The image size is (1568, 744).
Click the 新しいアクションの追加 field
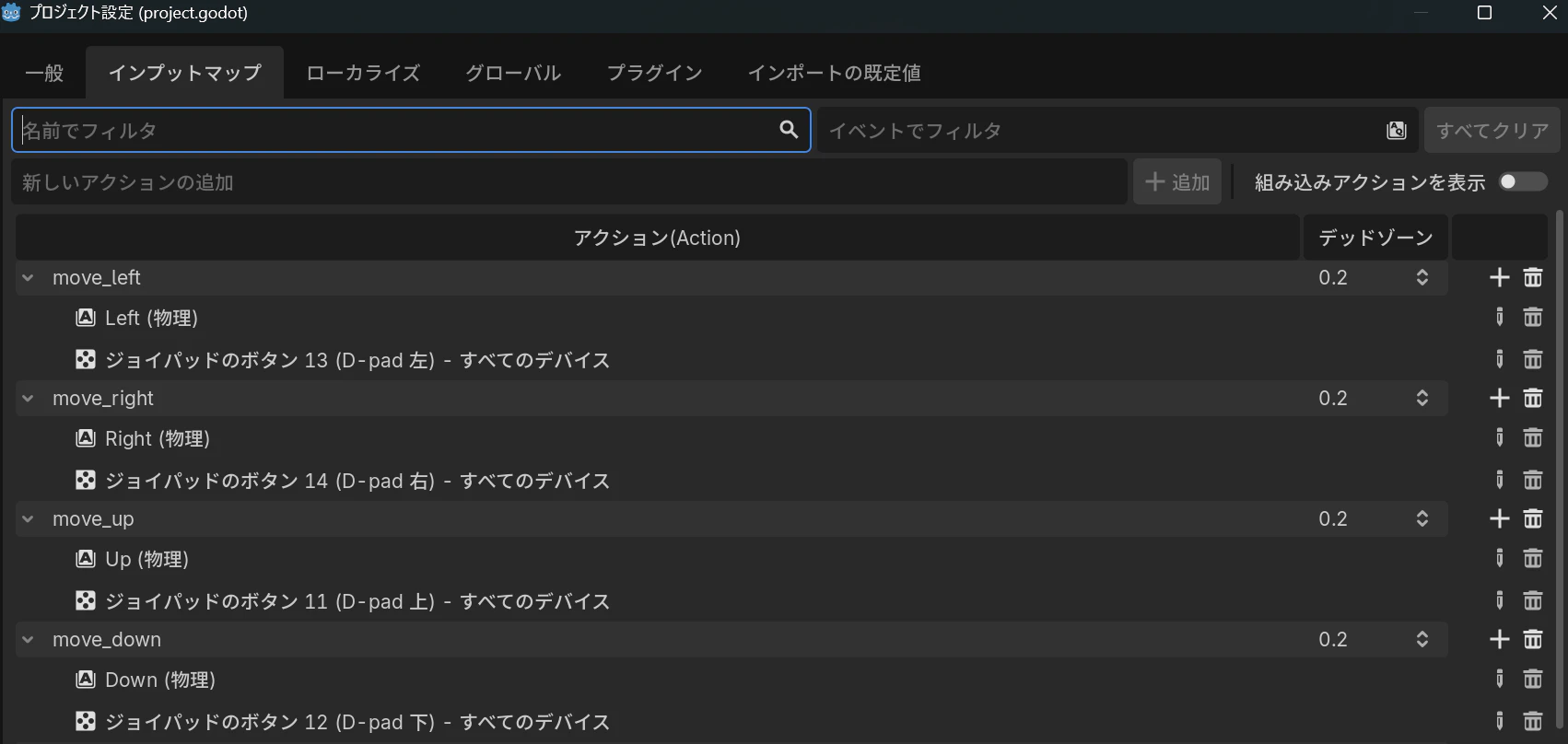(569, 182)
